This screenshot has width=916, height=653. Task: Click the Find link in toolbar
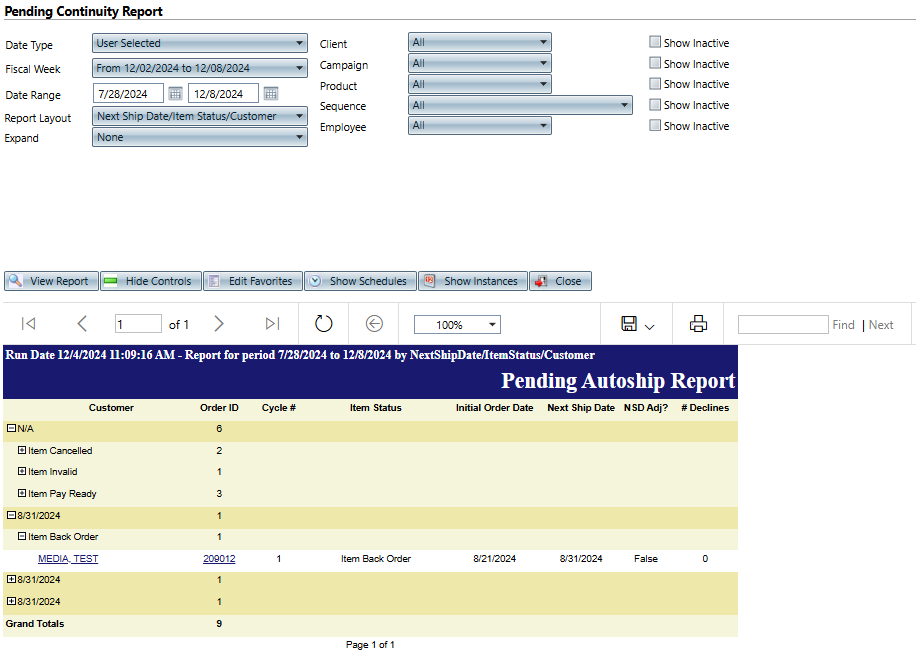(x=843, y=325)
